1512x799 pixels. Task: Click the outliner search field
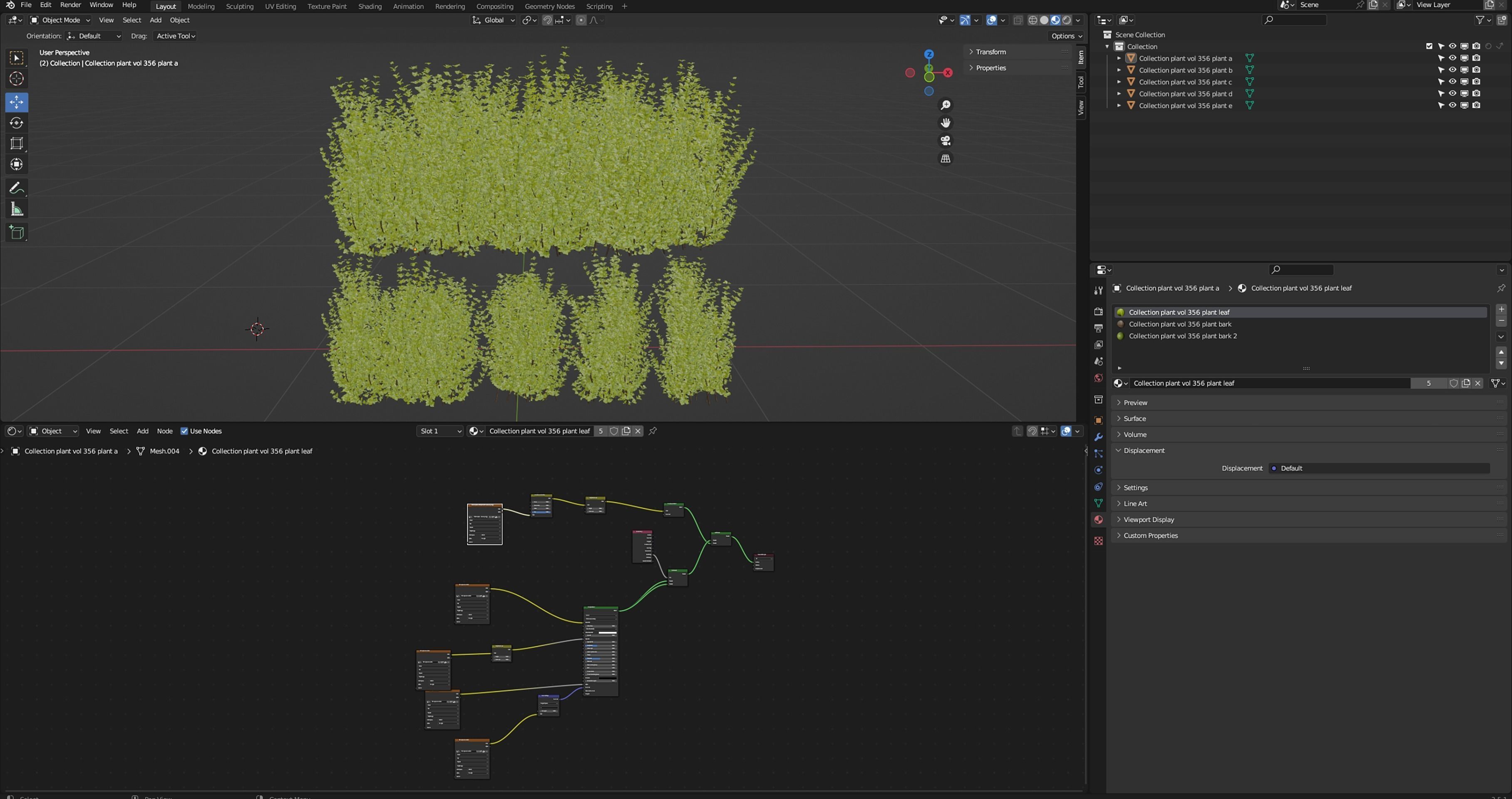[1294, 20]
